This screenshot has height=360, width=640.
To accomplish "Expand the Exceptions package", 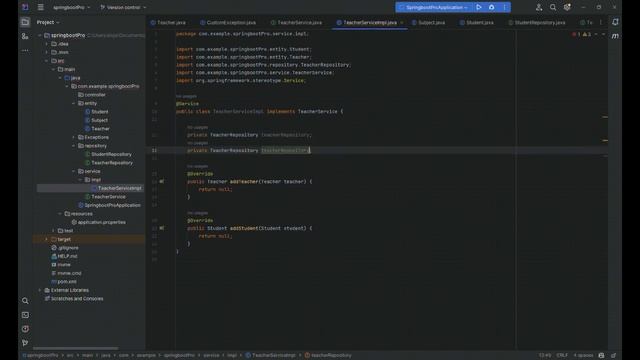I will (74, 137).
